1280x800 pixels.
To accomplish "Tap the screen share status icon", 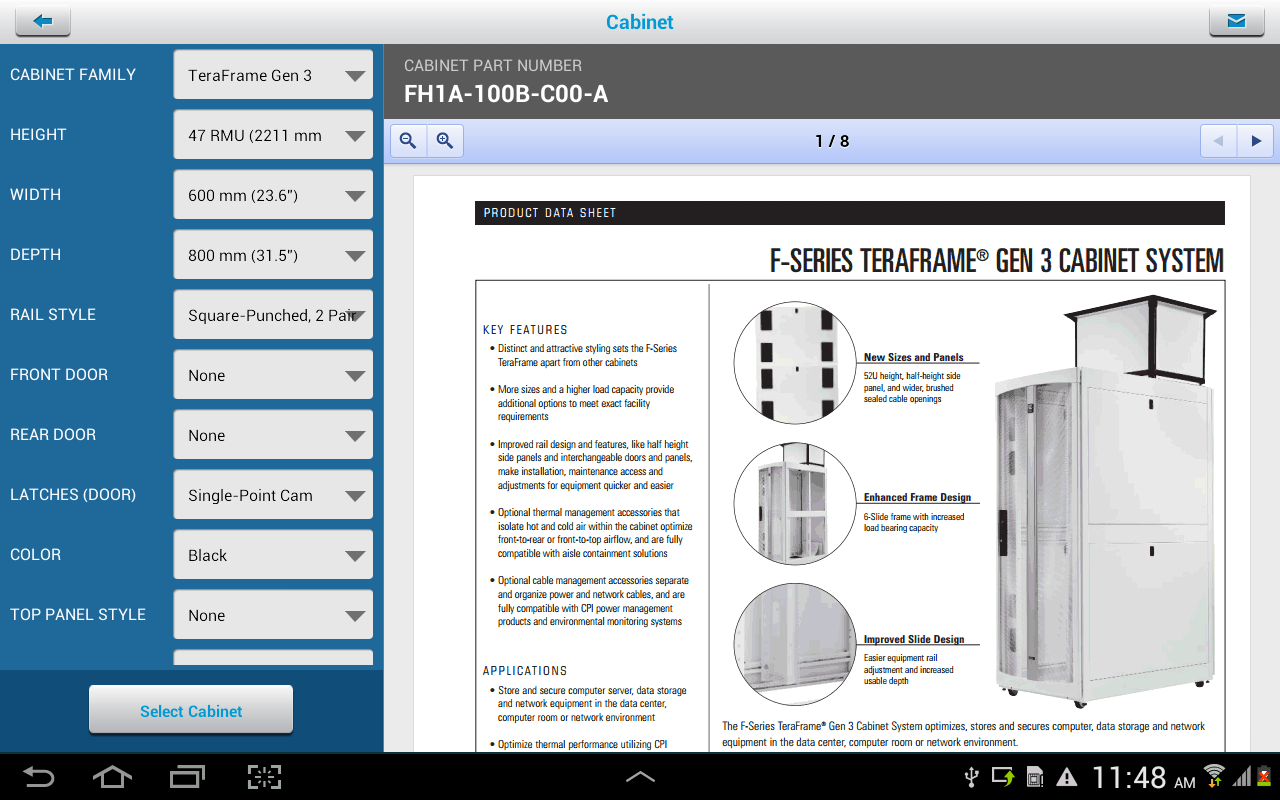I will tap(1003, 777).
